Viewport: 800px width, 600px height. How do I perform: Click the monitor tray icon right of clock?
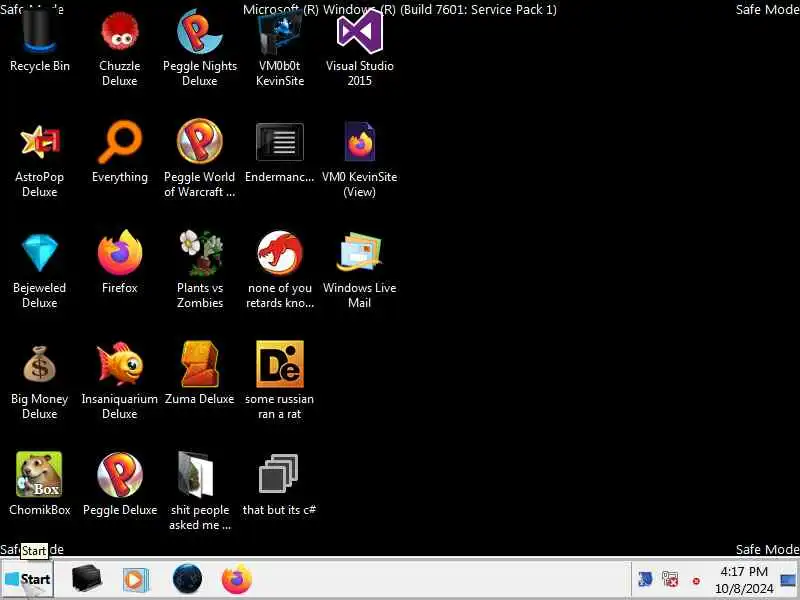coord(788,581)
